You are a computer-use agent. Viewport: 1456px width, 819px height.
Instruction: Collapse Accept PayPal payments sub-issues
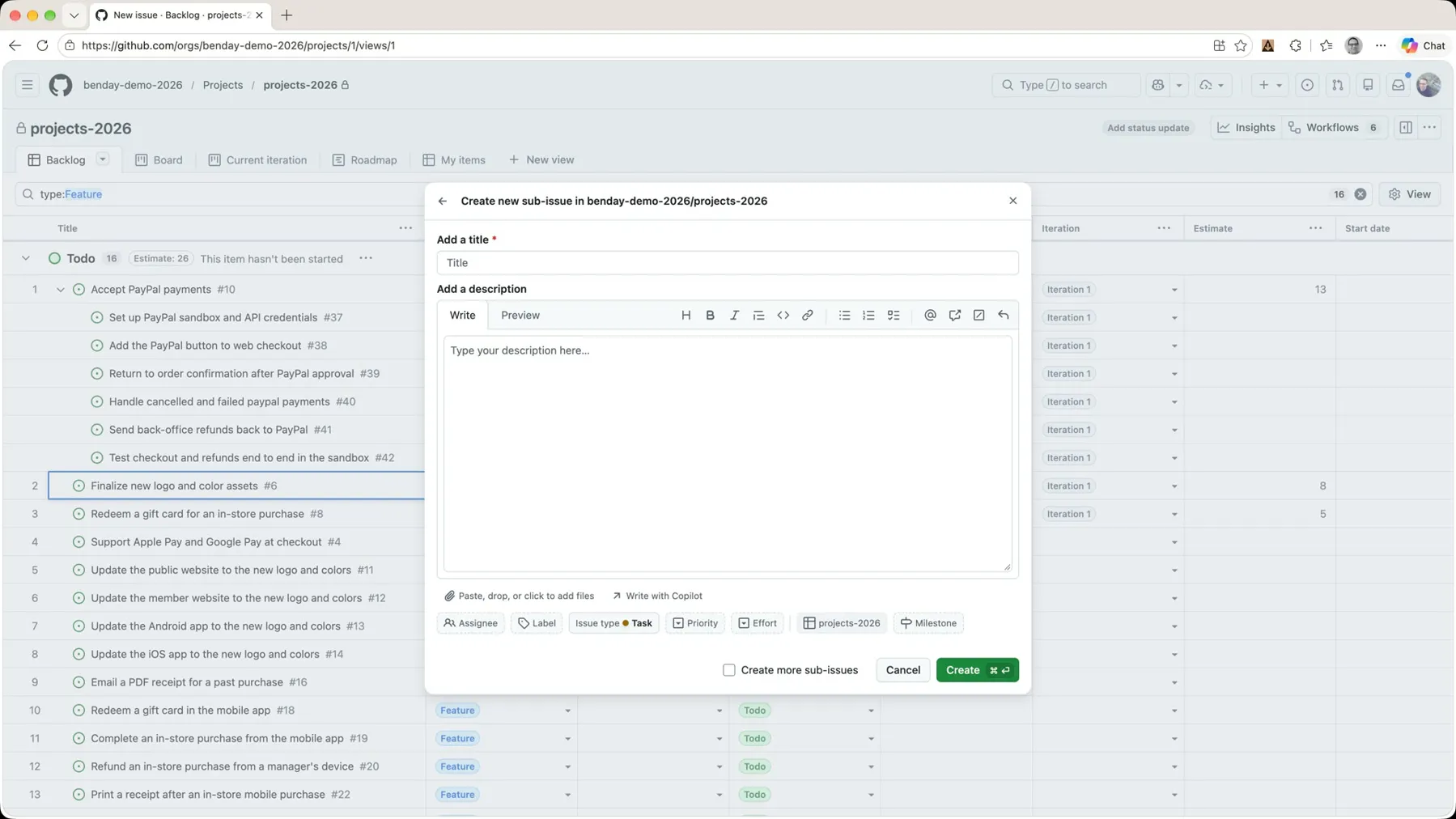click(61, 290)
